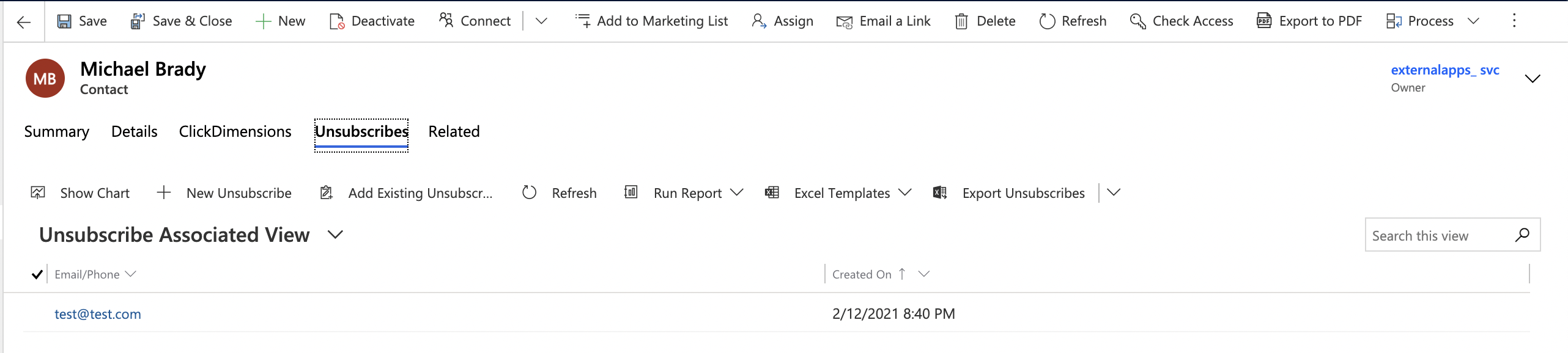Click the Connect people icon
The image size is (1568, 353).
click(446, 21)
